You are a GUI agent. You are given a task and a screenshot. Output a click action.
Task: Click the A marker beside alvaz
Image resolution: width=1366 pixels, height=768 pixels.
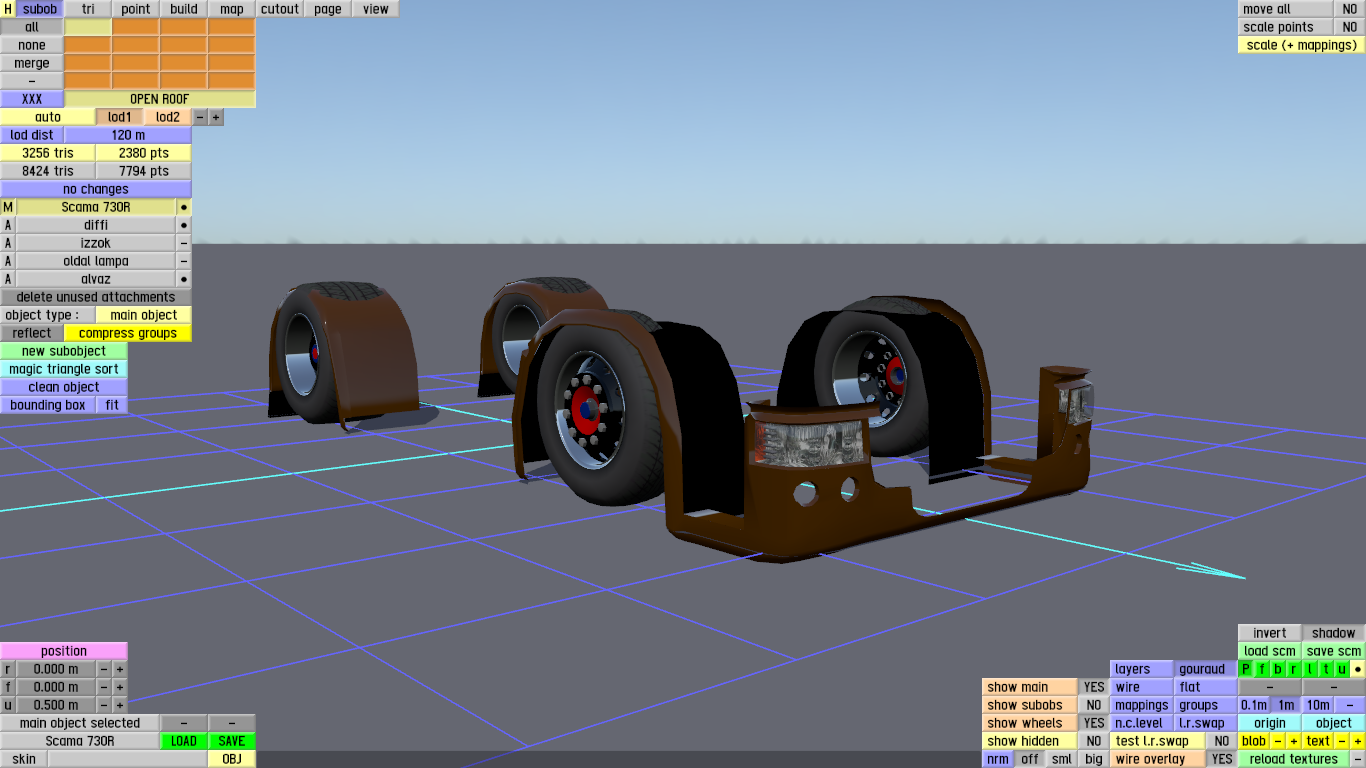tap(8, 279)
